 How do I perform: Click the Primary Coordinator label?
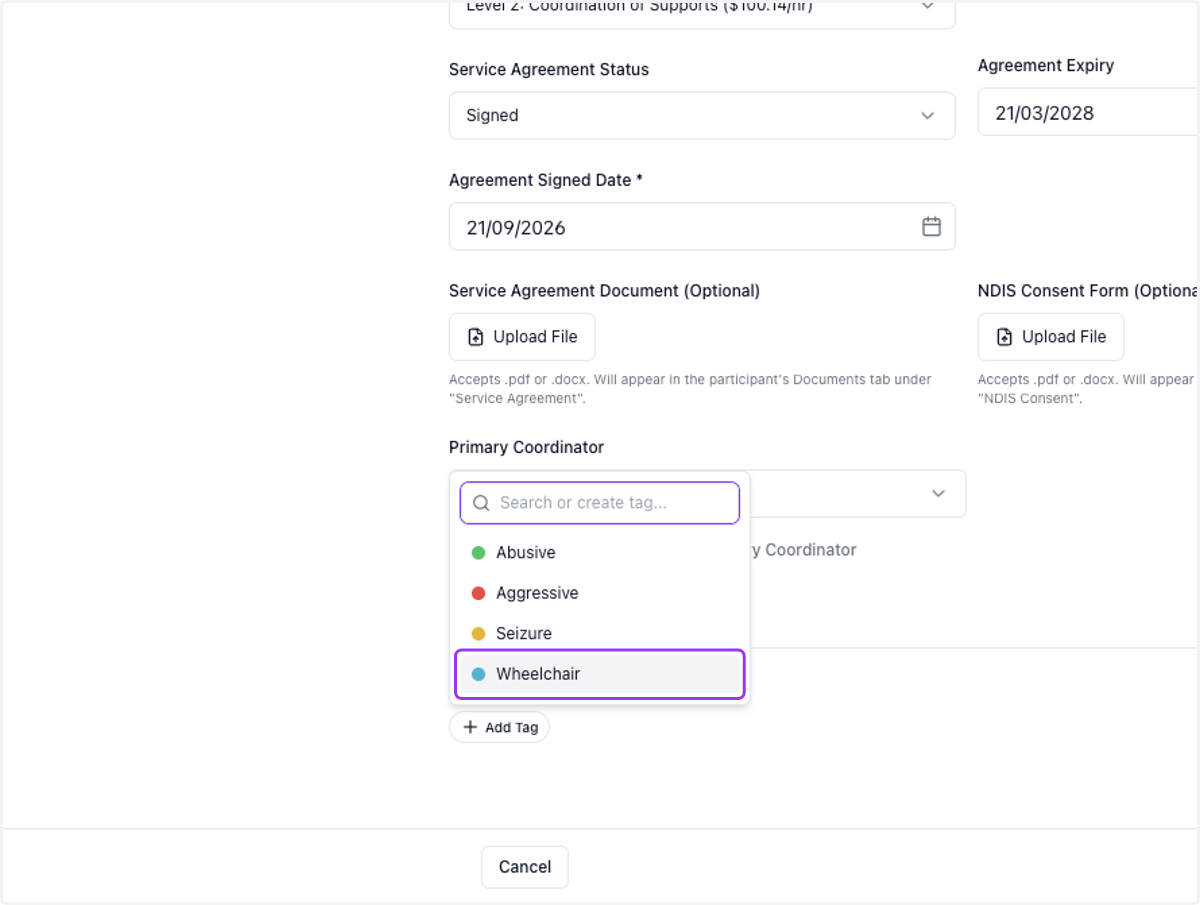pyautogui.click(x=527, y=447)
